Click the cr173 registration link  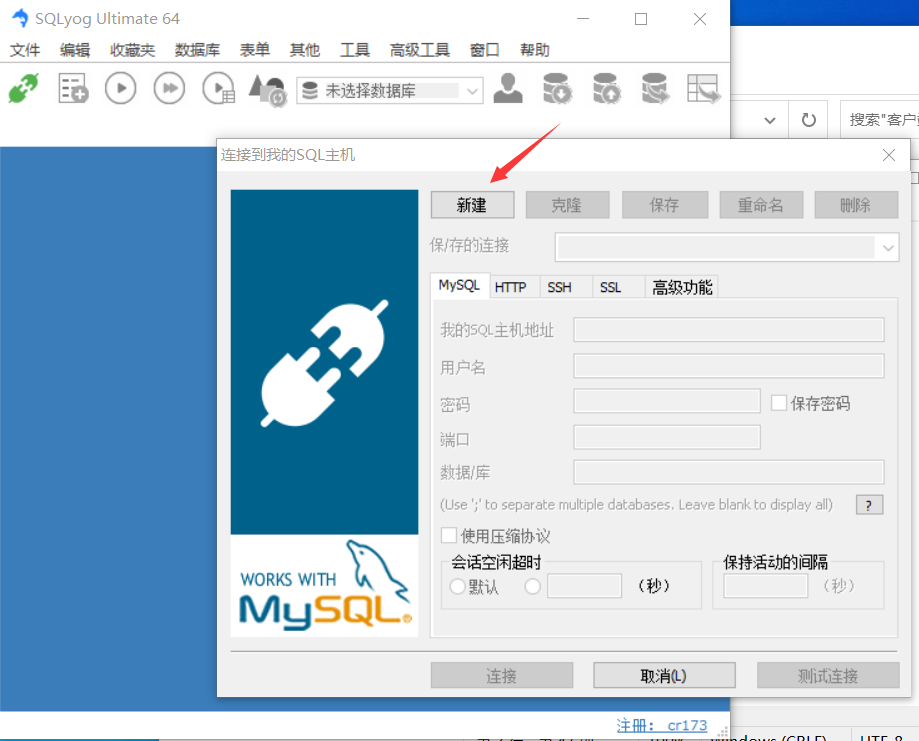point(686,725)
